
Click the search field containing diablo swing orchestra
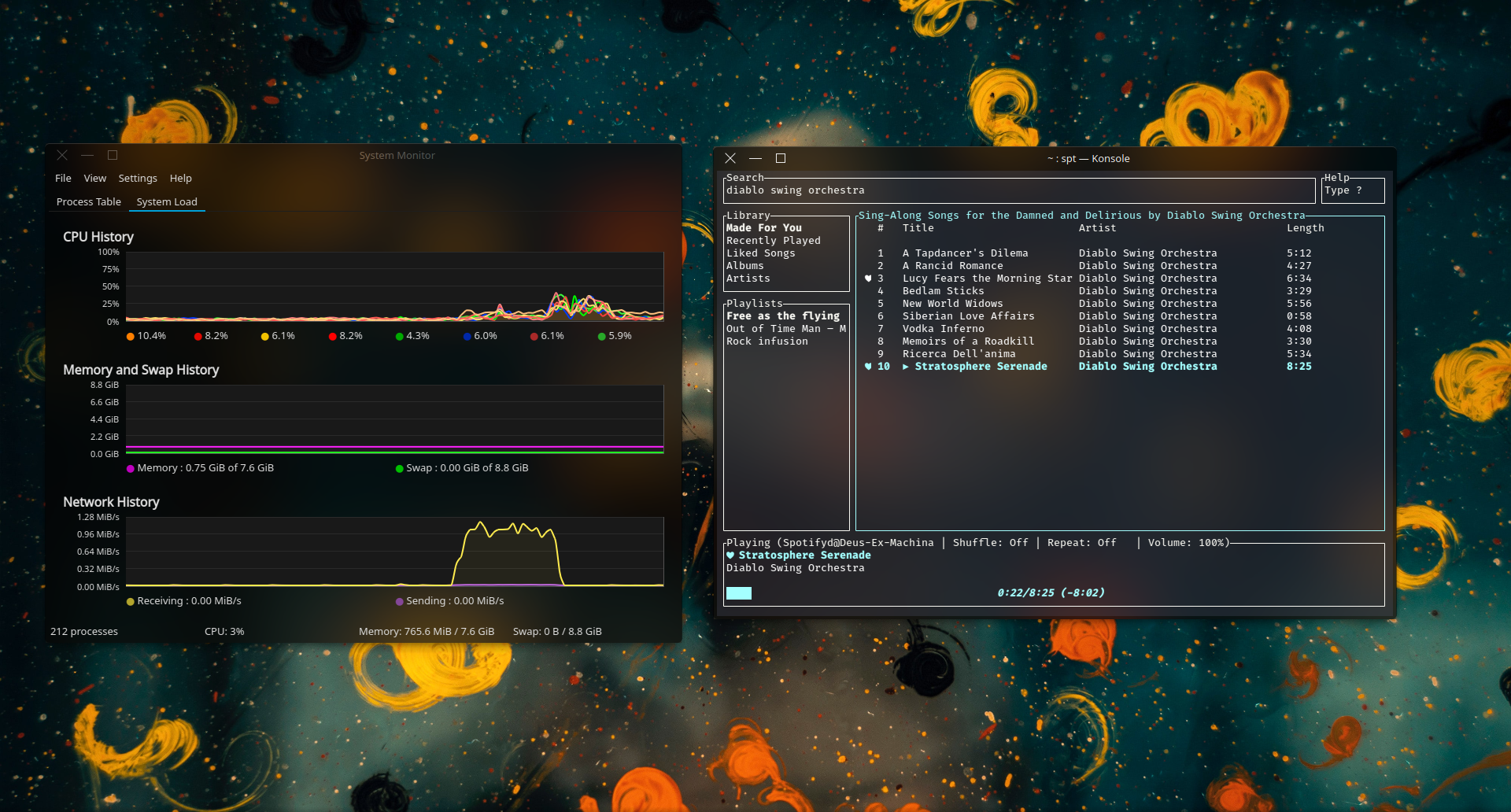tap(1019, 190)
